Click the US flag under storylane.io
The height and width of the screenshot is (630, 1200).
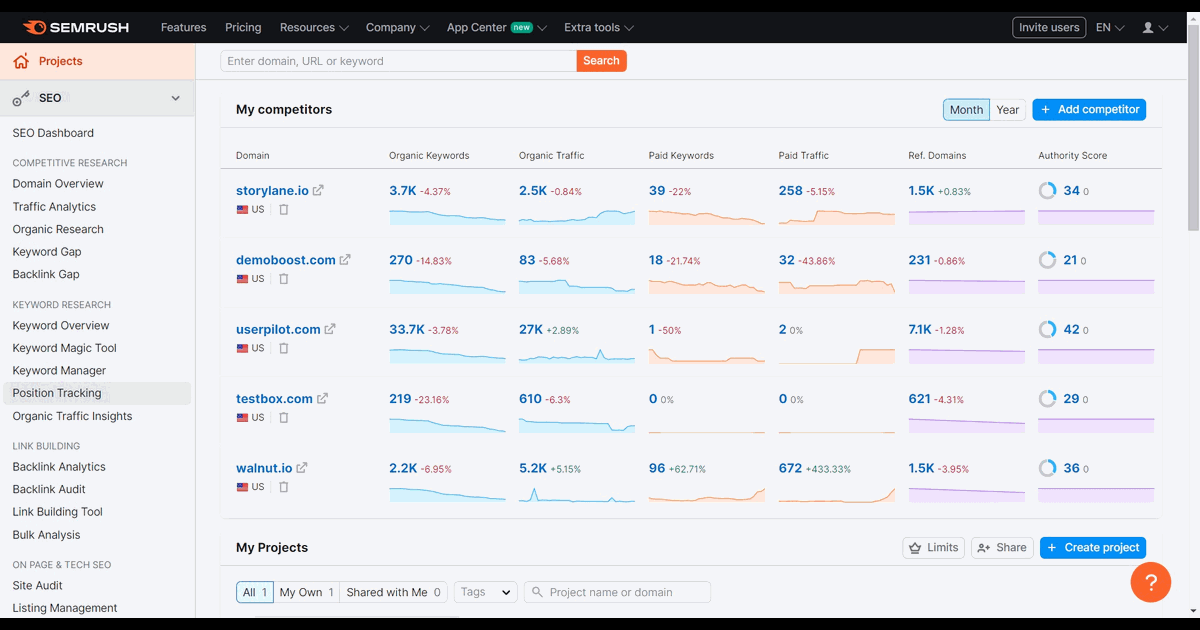pyautogui.click(x=242, y=210)
